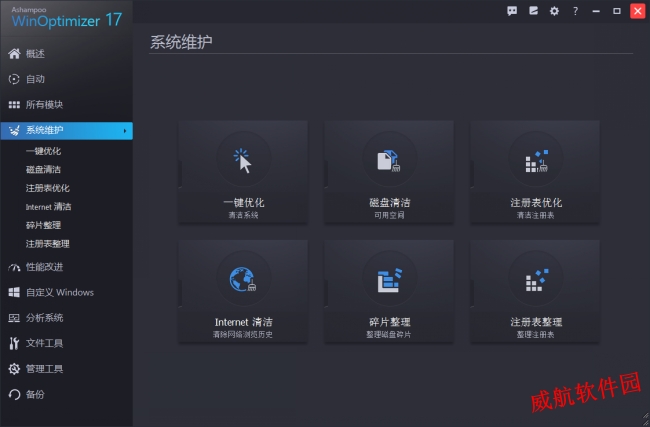650x427 pixels.
Task: Open the 备份 sidebar item
Action: (x=66, y=394)
